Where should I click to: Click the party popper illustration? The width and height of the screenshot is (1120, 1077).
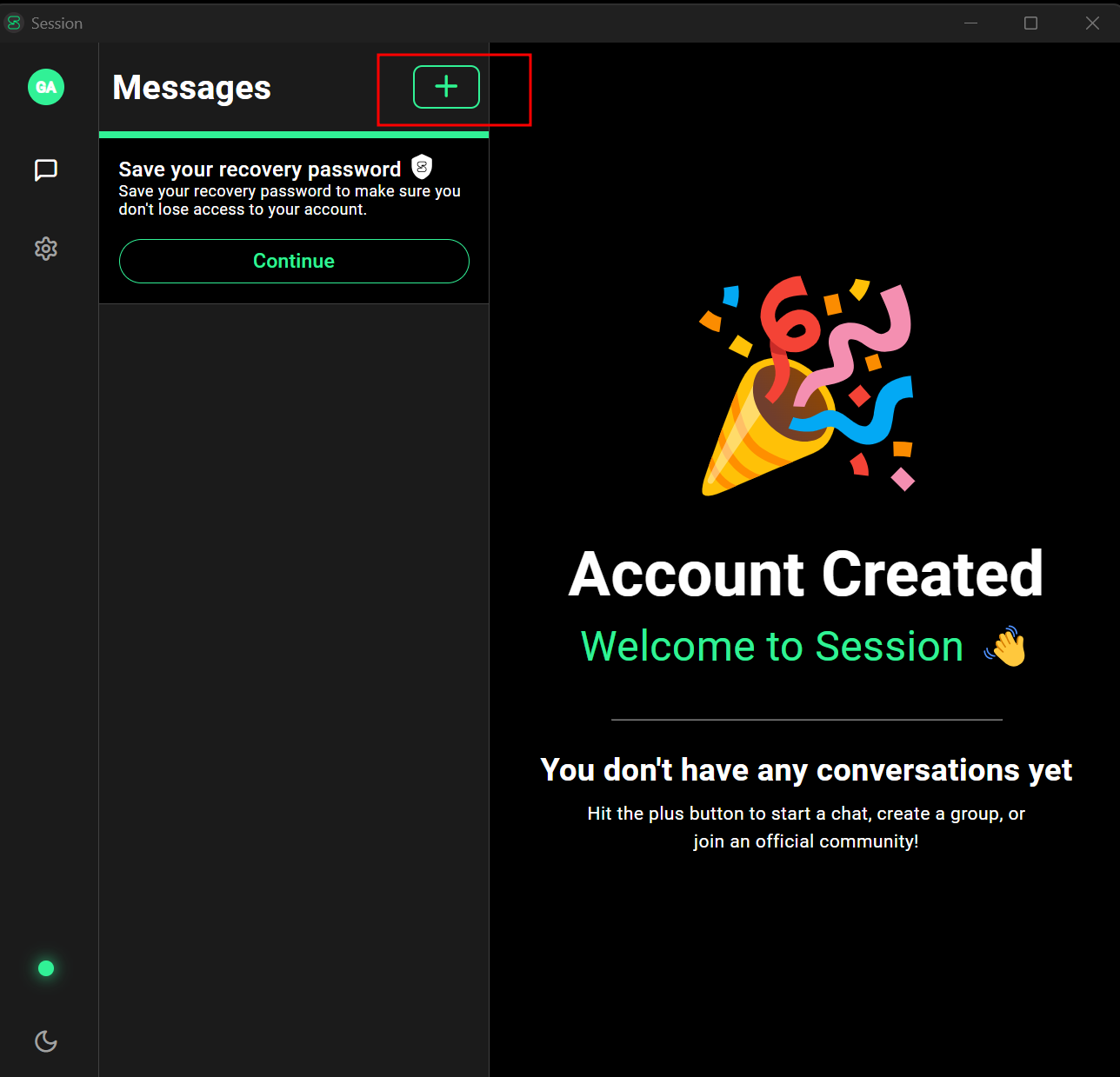tap(808, 386)
